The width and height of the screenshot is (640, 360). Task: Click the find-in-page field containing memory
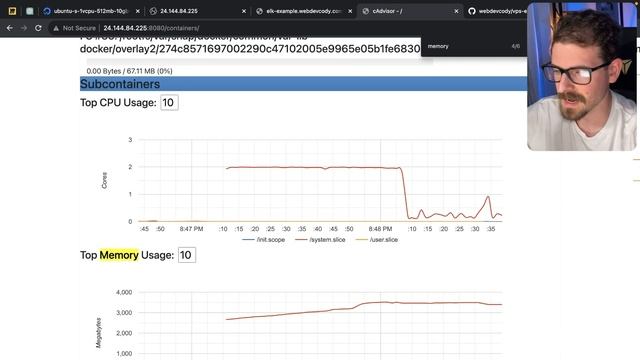click(465, 46)
